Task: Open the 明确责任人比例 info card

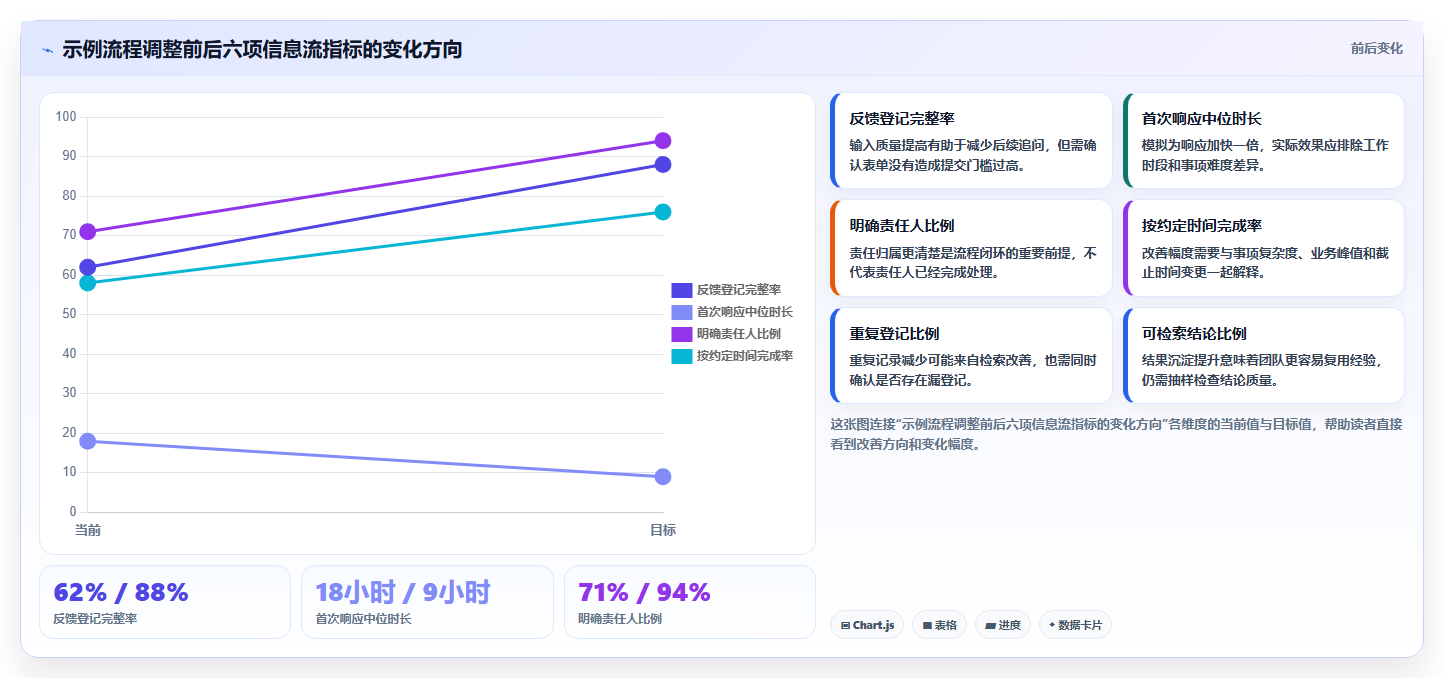Action: coord(971,248)
